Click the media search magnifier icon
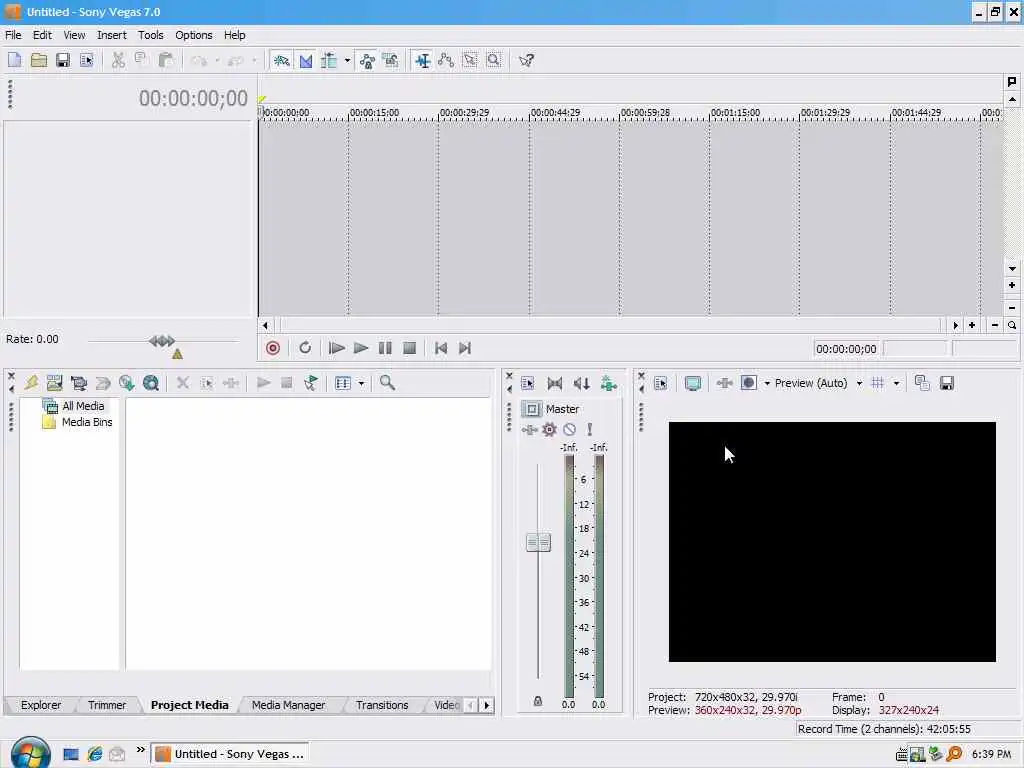Screen dimensions: 1024x768 tap(387, 383)
